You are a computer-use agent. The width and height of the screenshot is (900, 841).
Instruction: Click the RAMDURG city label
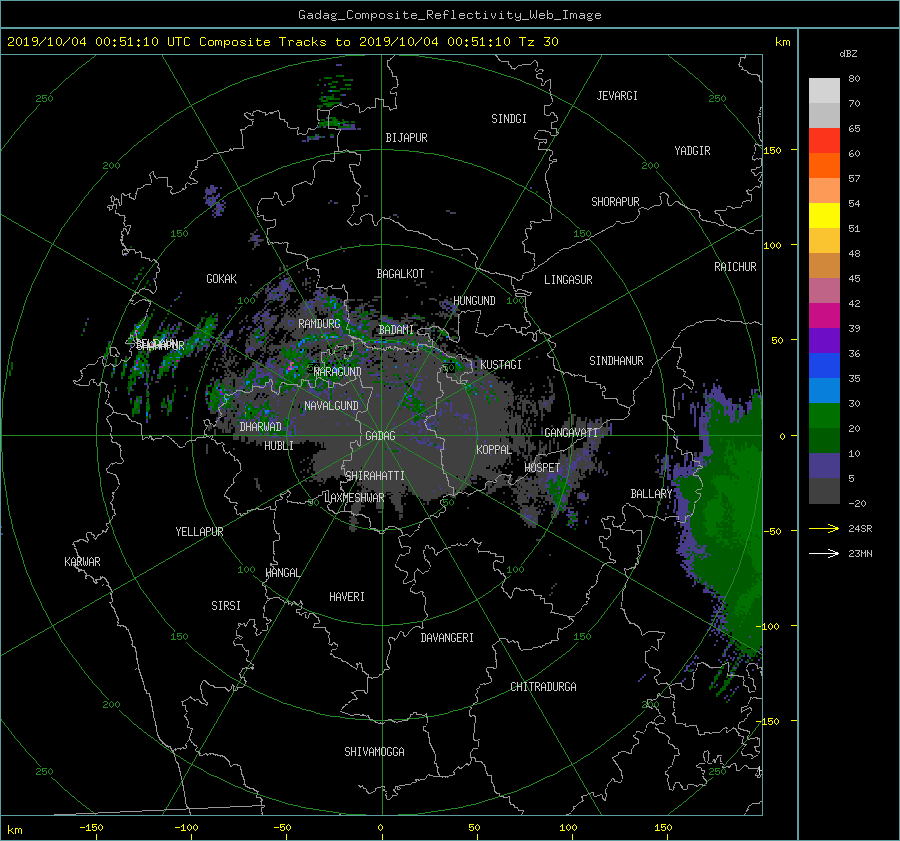(x=319, y=324)
